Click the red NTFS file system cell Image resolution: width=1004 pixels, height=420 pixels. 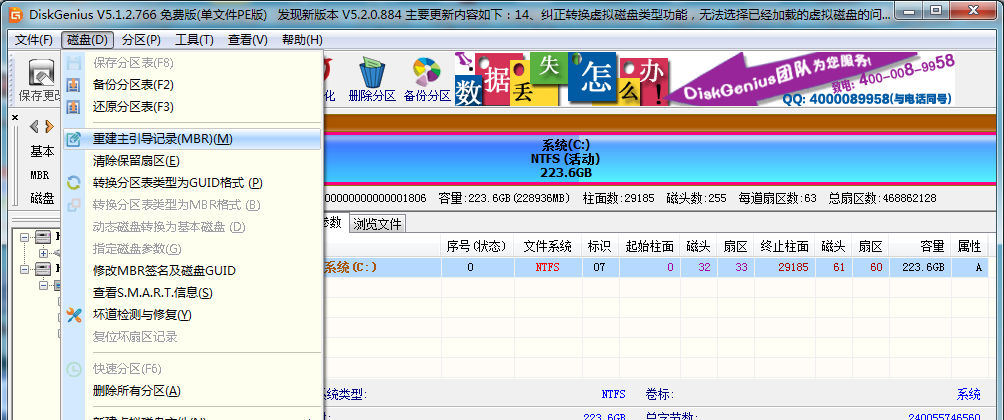547,267
